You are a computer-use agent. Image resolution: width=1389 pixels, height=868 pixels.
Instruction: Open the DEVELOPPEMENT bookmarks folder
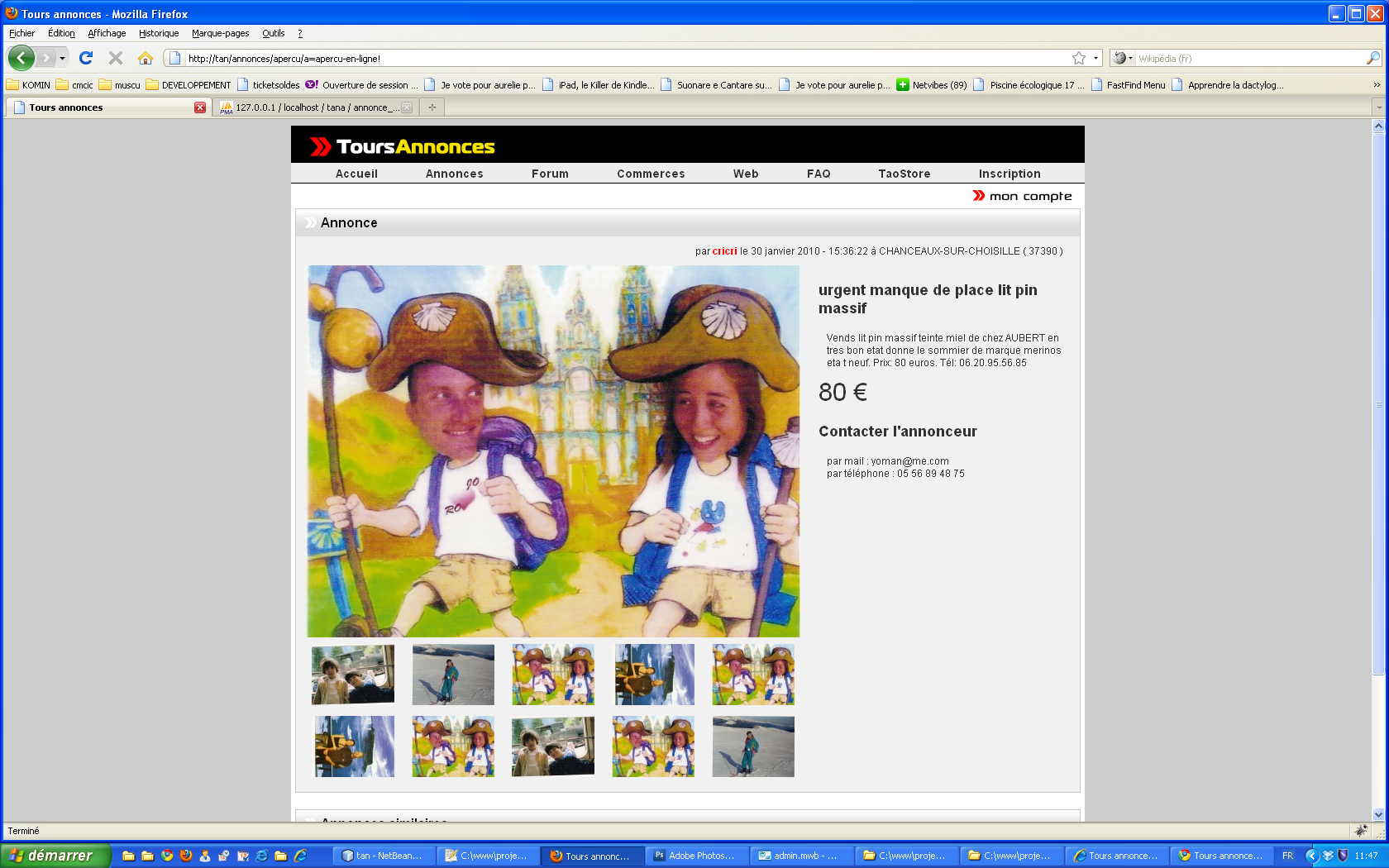(189, 84)
